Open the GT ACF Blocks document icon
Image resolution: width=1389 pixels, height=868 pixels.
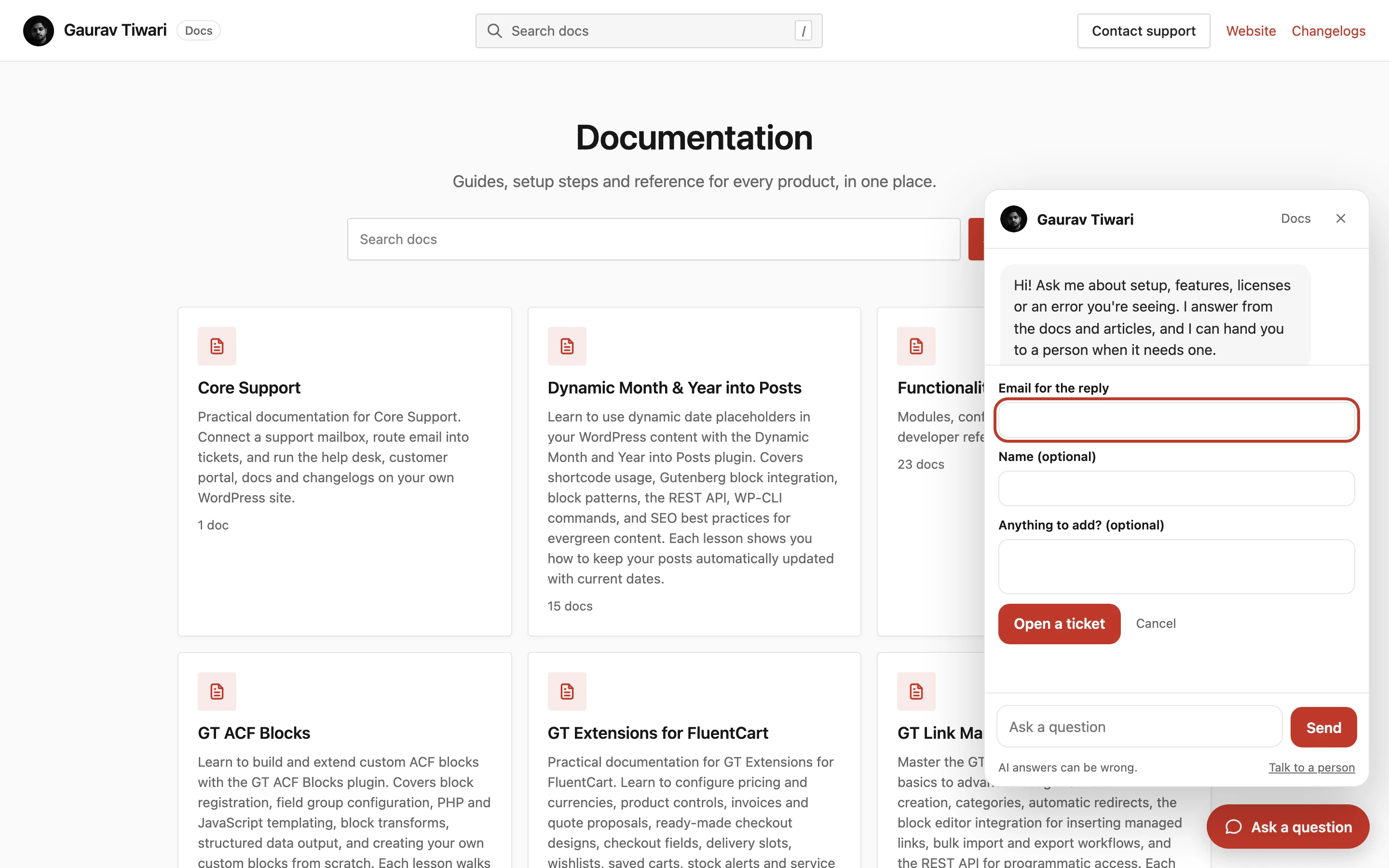pyautogui.click(x=217, y=691)
